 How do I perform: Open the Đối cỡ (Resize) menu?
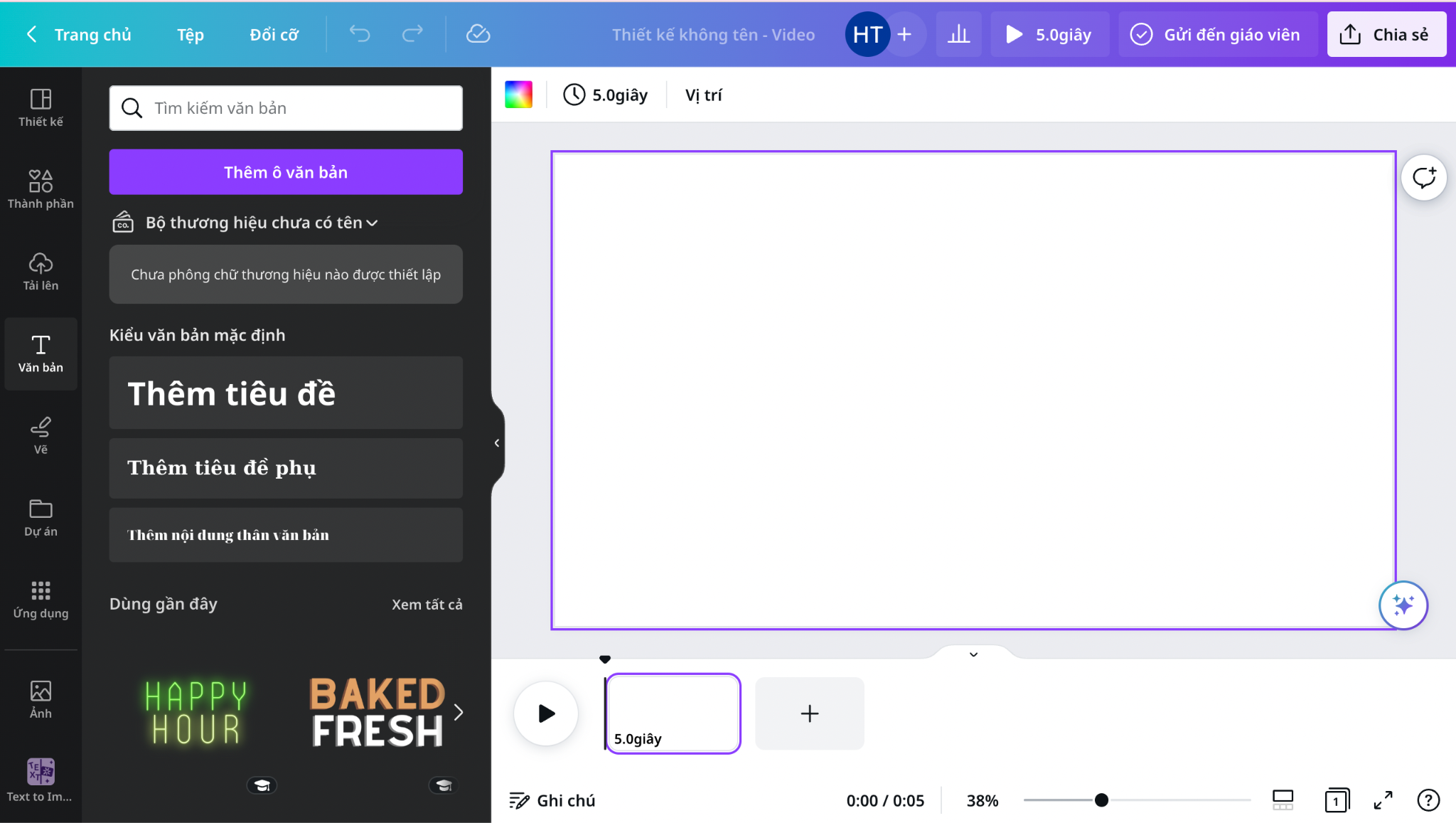pos(276,34)
